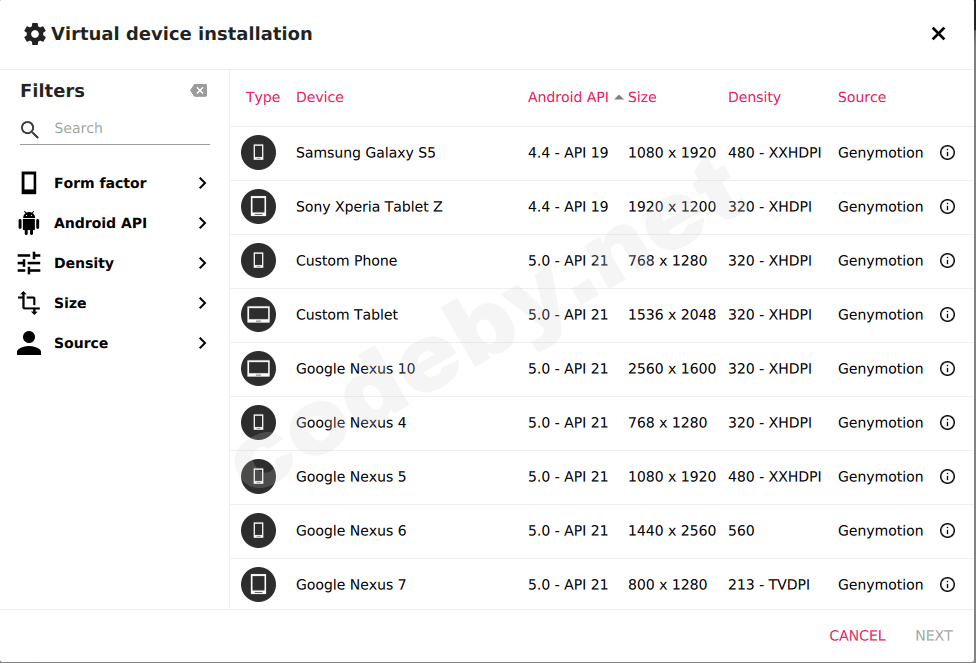Expand the Source filter
The width and height of the screenshot is (976, 663).
[x=114, y=343]
